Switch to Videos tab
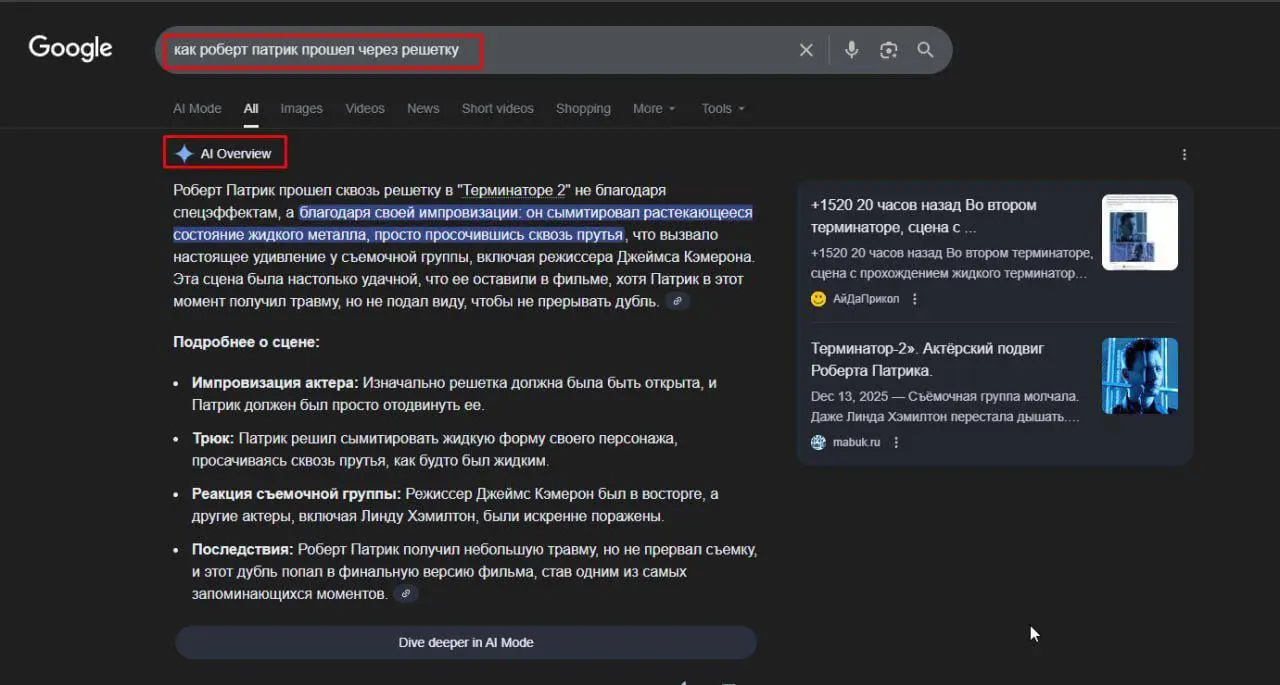The width and height of the screenshot is (1280, 685). tap(365, 108)
